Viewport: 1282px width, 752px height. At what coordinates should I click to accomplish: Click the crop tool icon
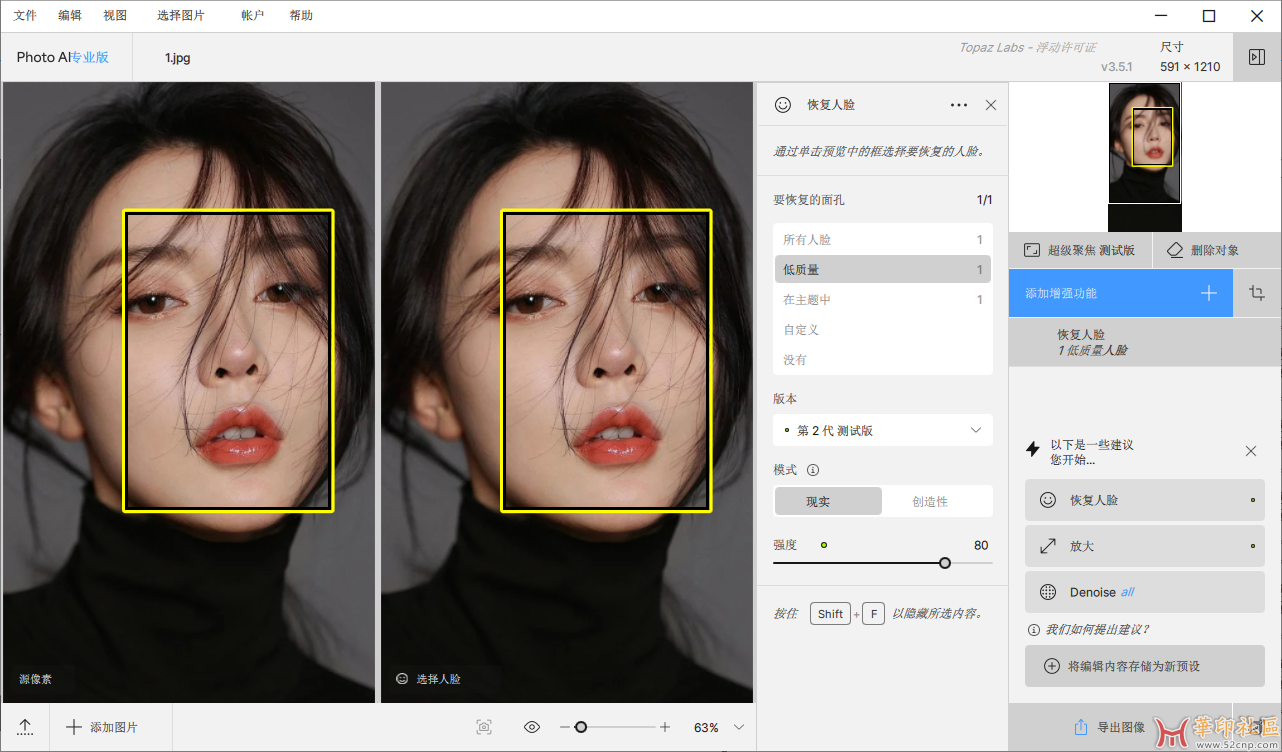tap(1257, 293)
